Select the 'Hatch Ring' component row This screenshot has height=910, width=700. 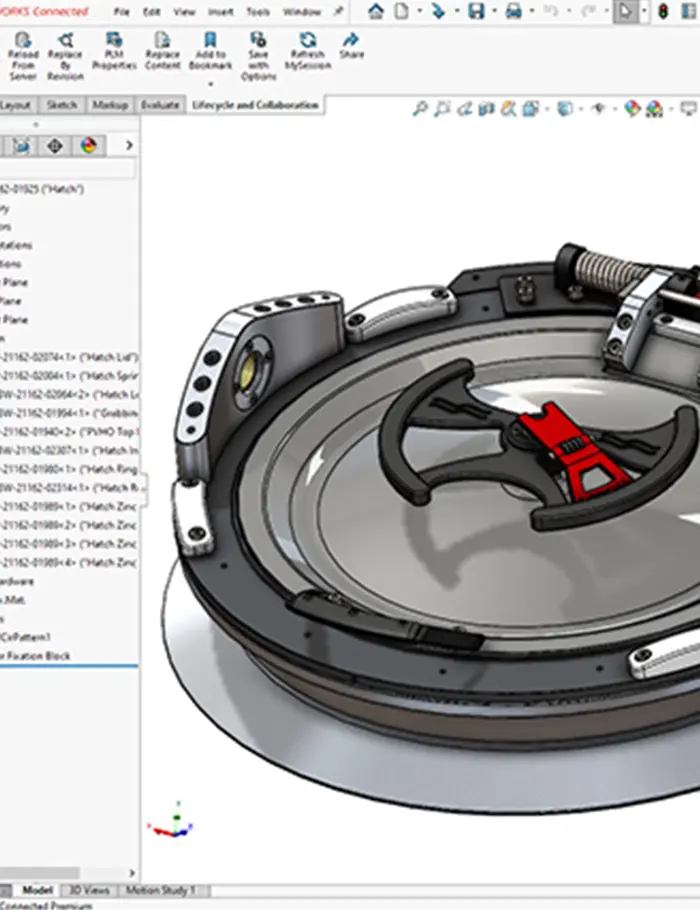69,469
